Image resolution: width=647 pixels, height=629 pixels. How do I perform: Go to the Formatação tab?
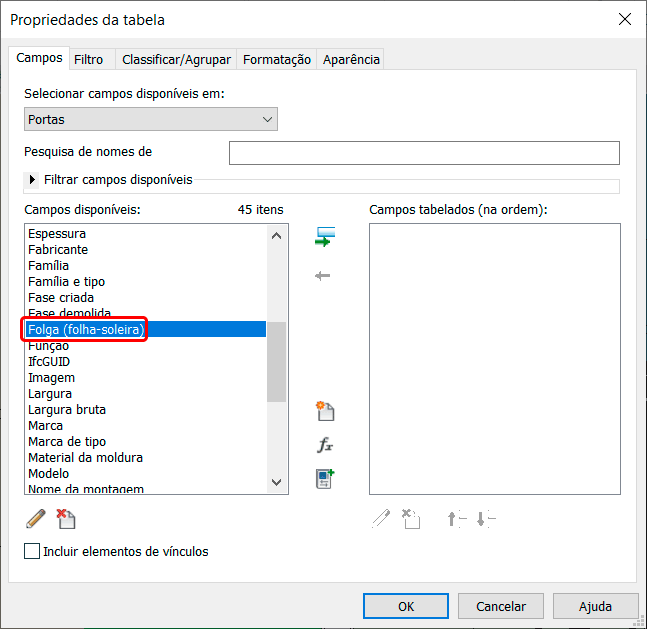(277, 60)
